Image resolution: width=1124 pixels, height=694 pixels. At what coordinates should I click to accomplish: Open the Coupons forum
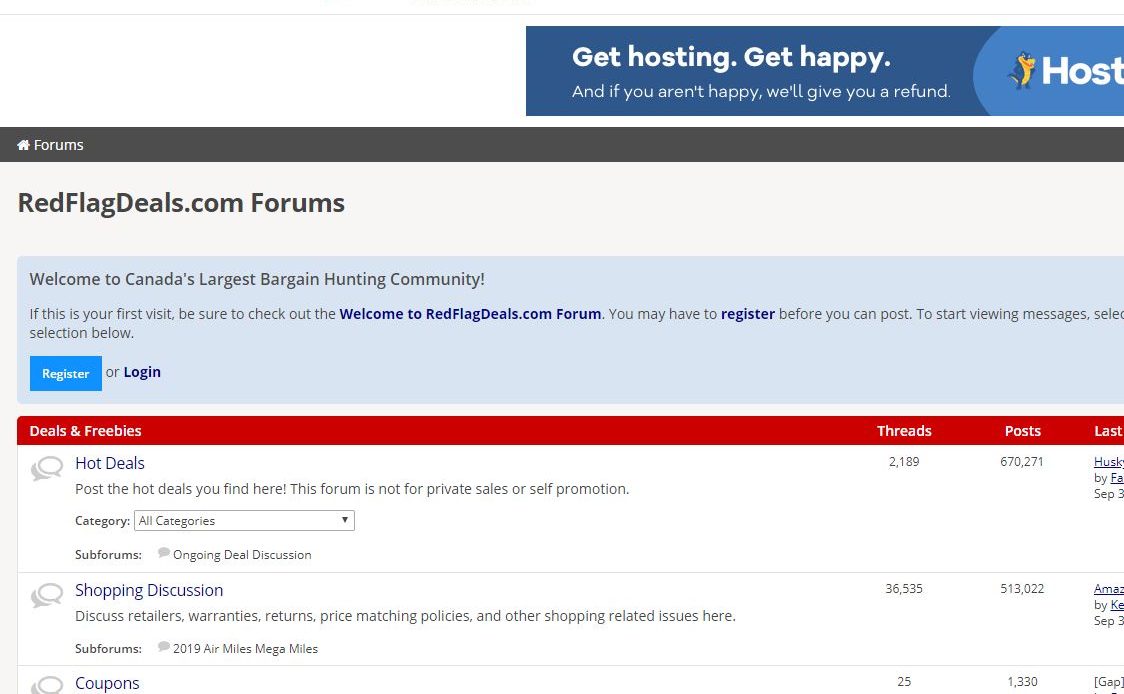click(107, 683)
